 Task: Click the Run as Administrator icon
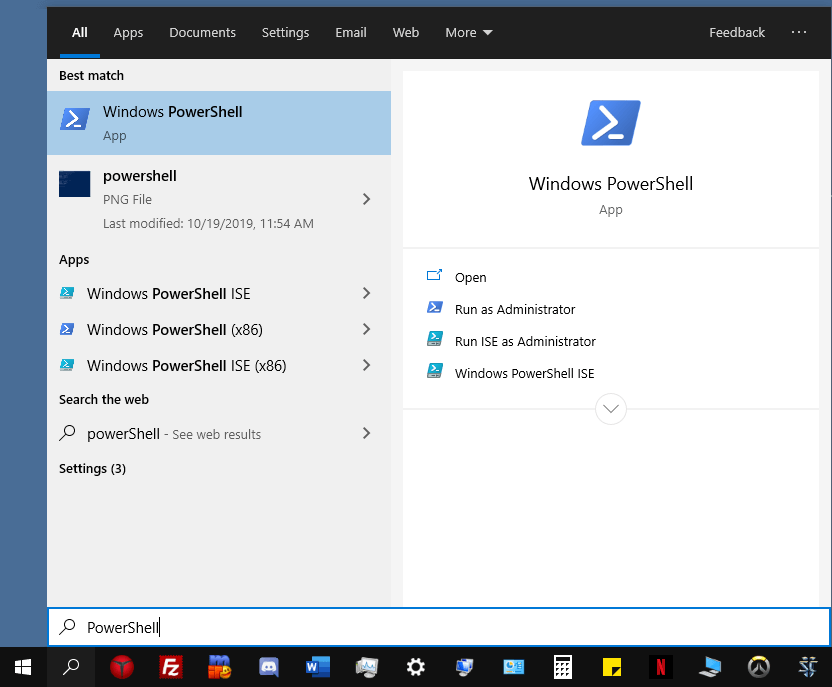pyautogui.click(x=435, y=308)
